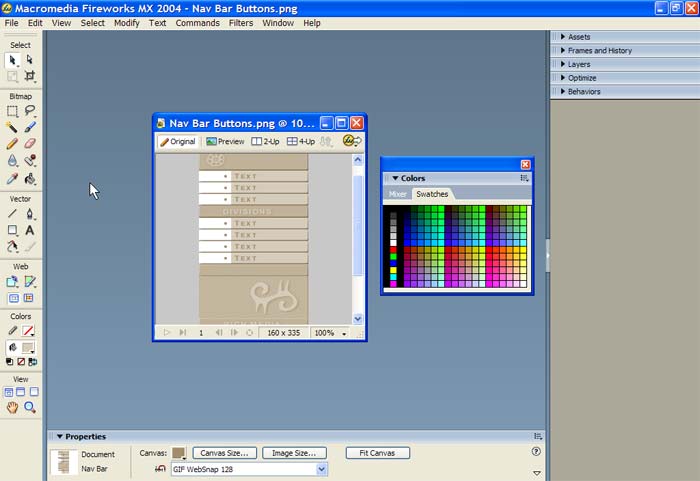Expand the Optimize panel
Screen dimensions: 700x481
563,78
